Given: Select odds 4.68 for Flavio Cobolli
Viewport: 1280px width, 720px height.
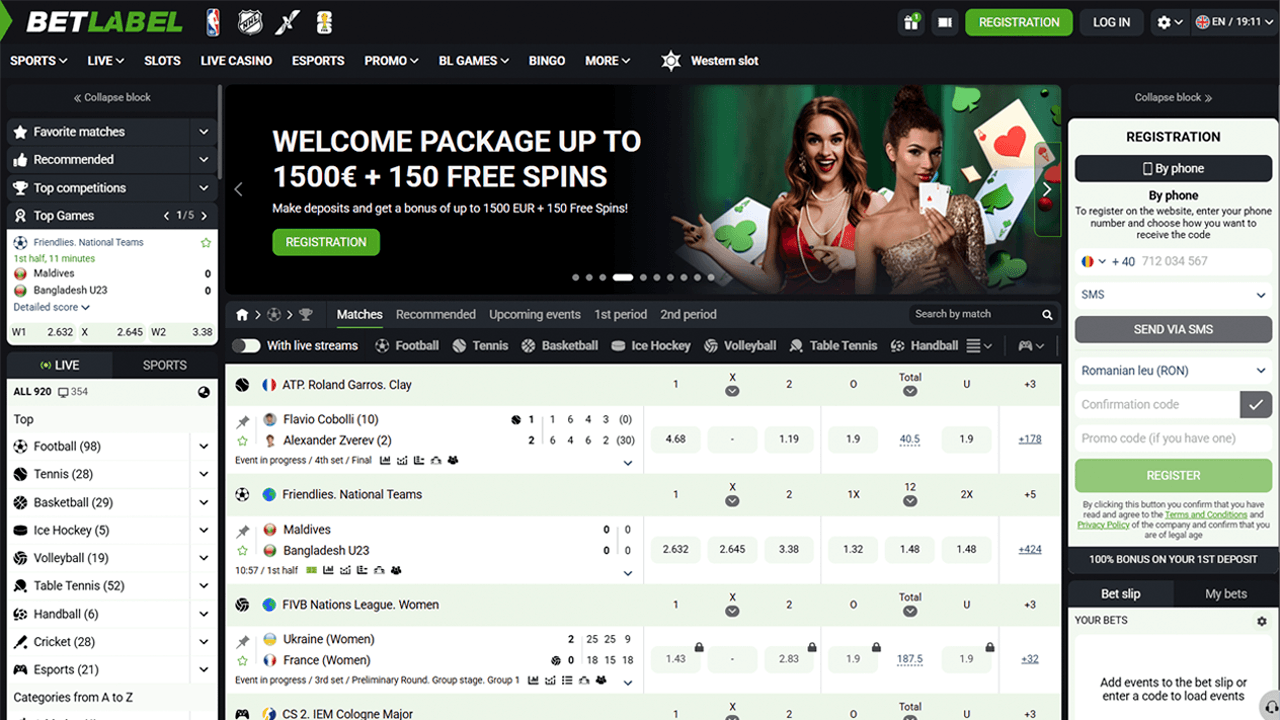Looking at the screenshot, I should (x=676, y=439).
